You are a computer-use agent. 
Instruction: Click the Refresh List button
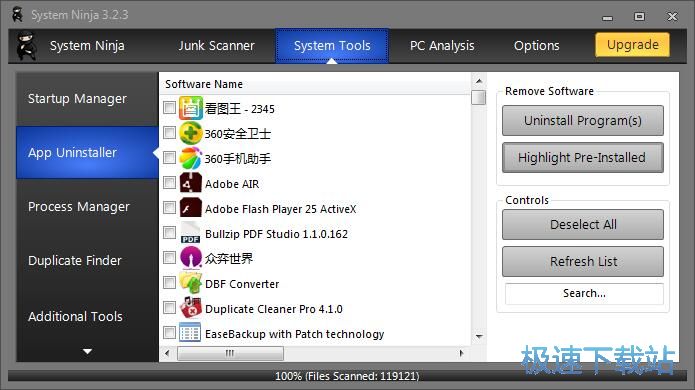[x=583, y=261]
